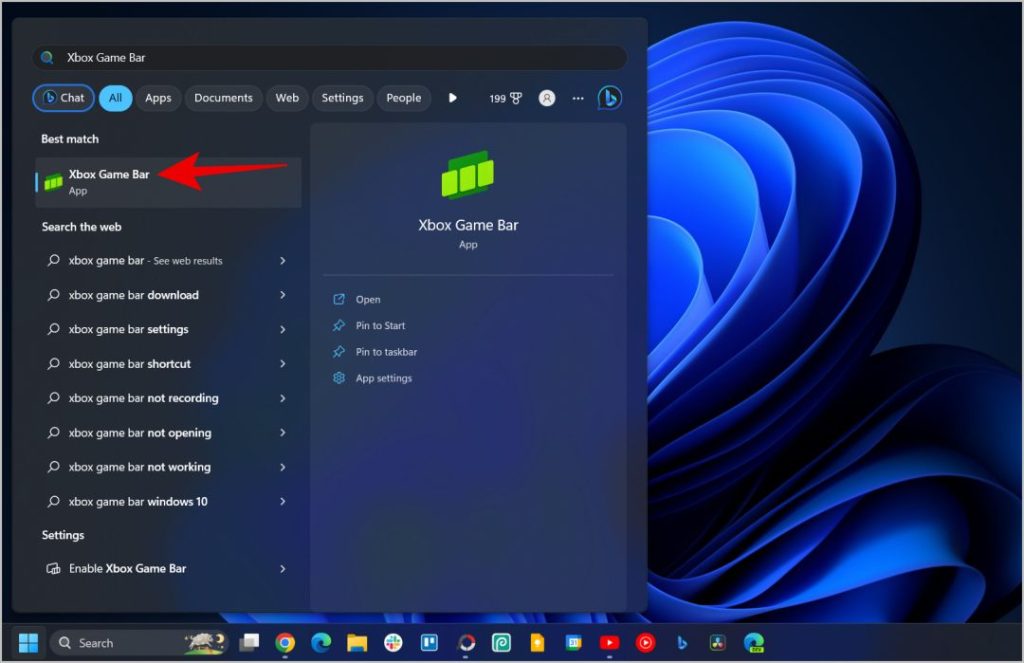Select 'xbox game bar not opening' suggestion

[168, 432]
